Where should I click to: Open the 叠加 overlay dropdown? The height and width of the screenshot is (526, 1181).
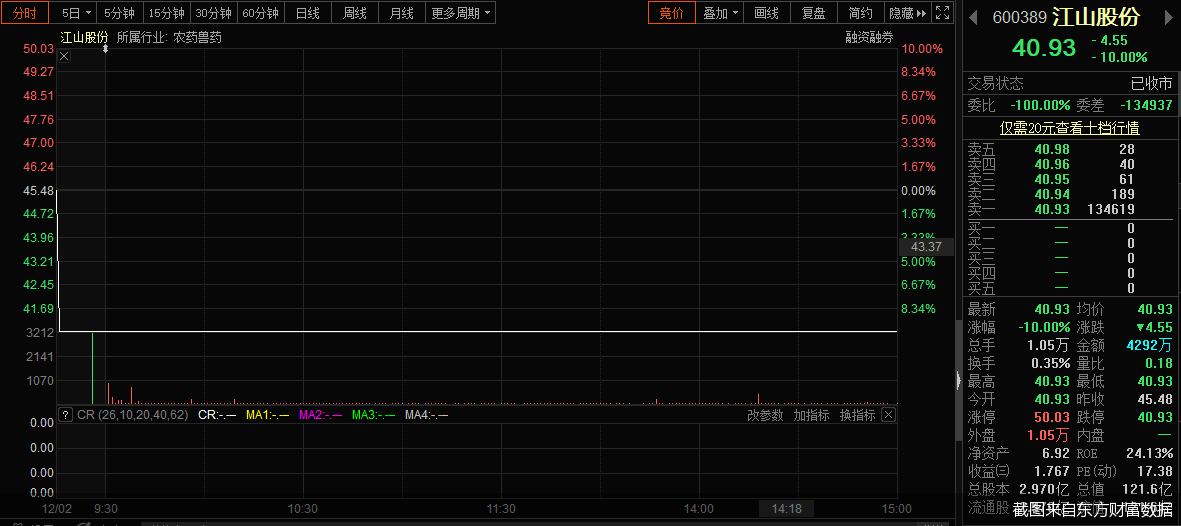[x=720, y=13]
